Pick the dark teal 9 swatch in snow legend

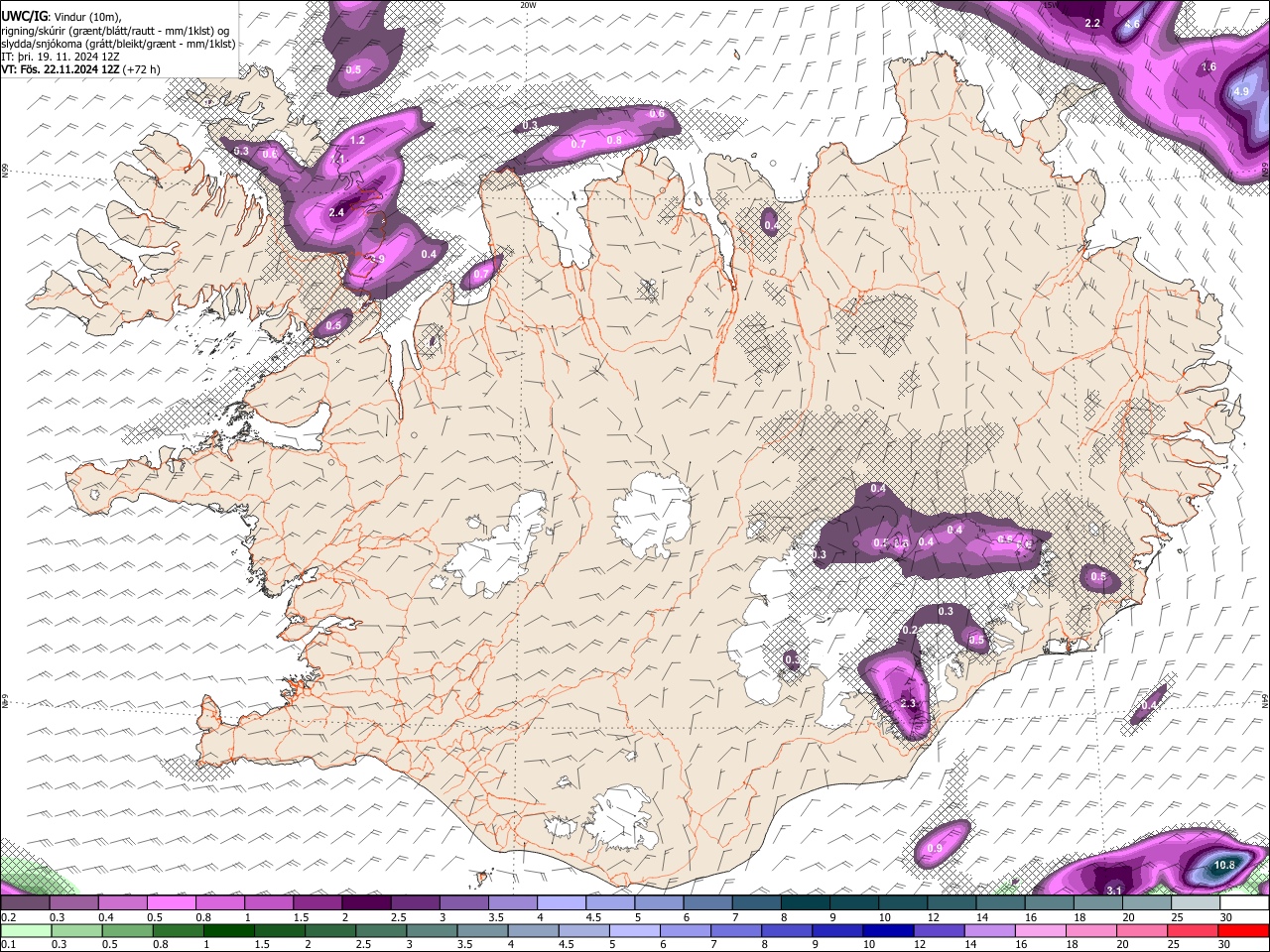coord(853,903)
